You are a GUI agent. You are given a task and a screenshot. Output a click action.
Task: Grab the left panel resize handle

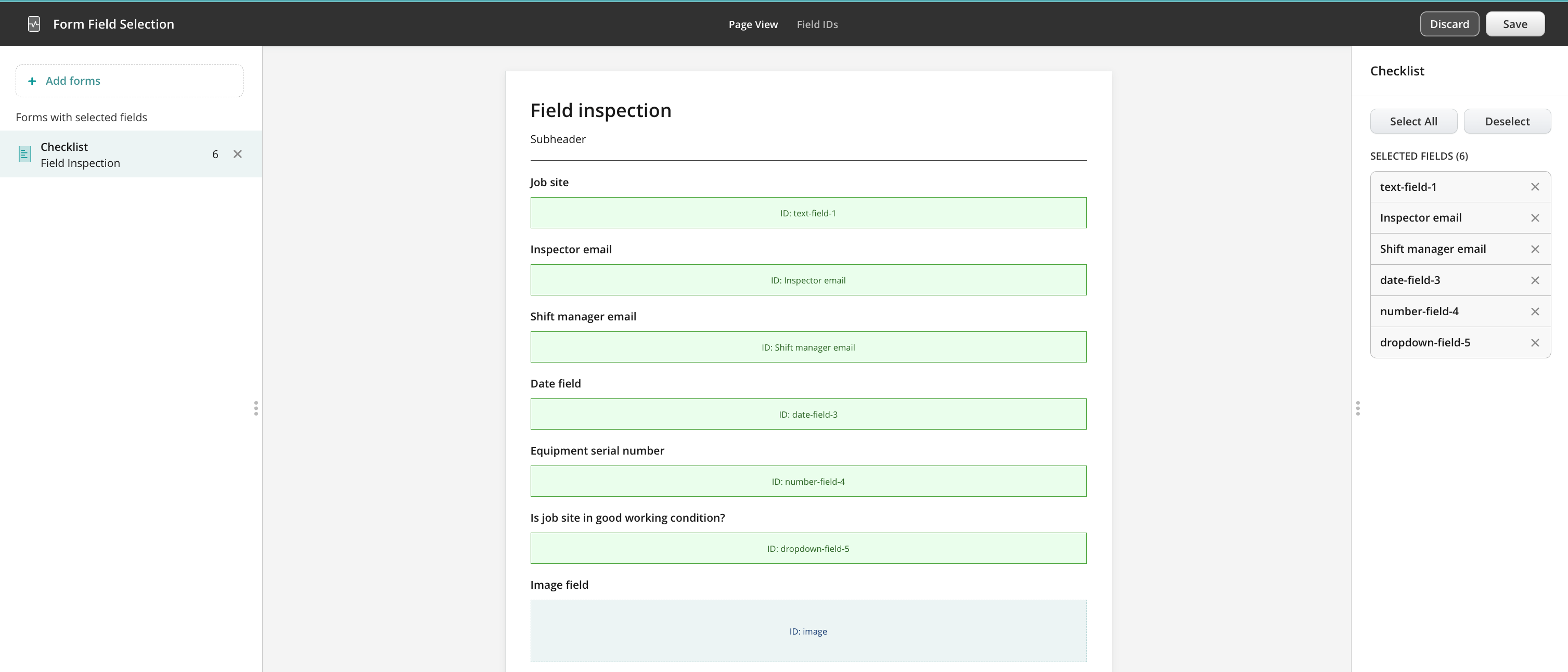255,408
